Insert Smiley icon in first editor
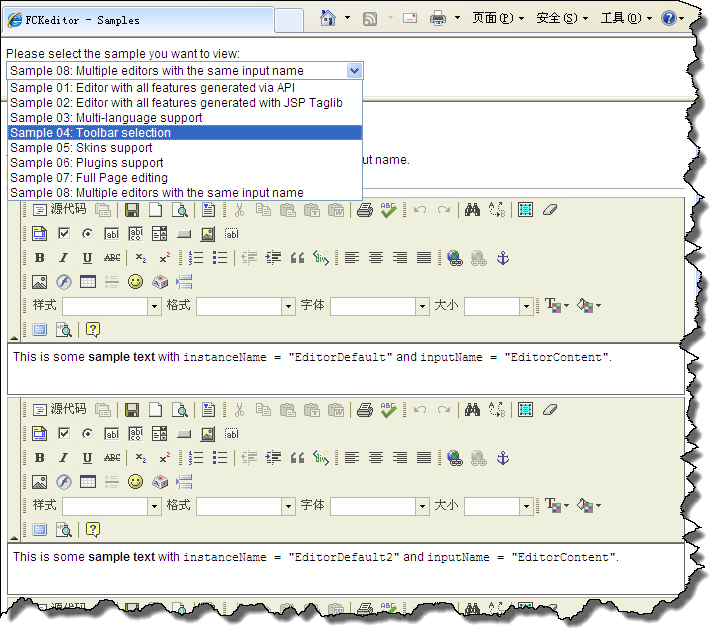This screenshot has width=725, height=643. [135, 282]
